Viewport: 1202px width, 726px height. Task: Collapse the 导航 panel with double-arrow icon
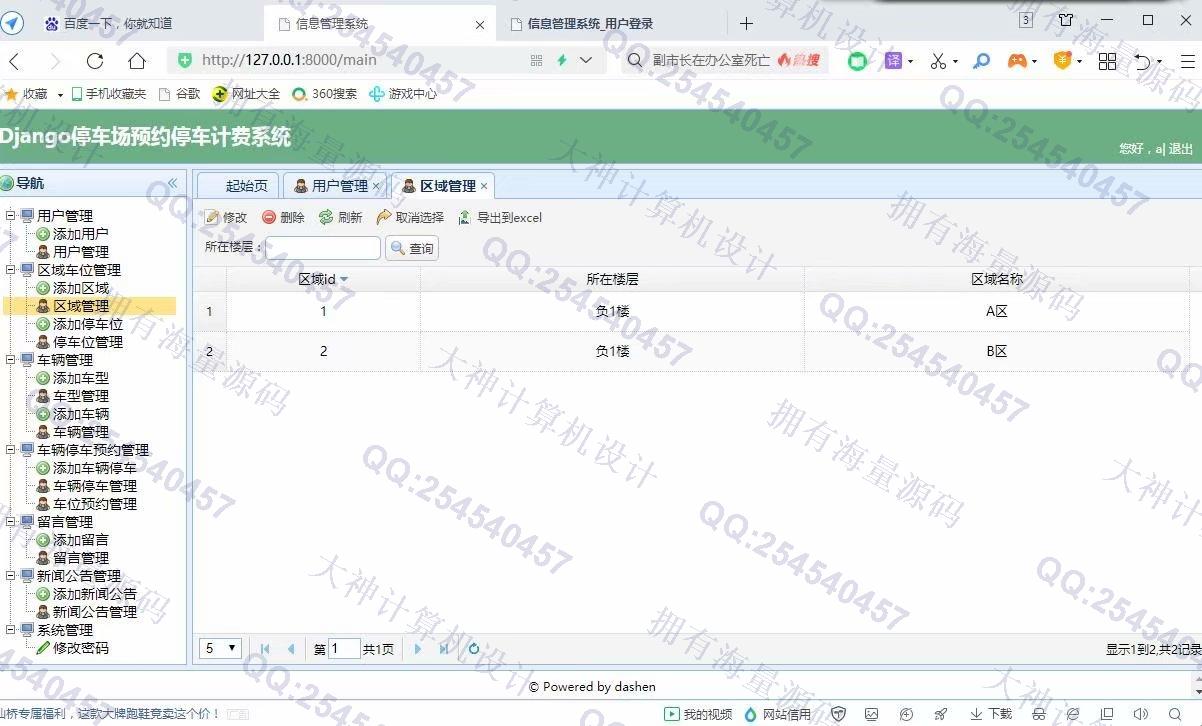172,183
